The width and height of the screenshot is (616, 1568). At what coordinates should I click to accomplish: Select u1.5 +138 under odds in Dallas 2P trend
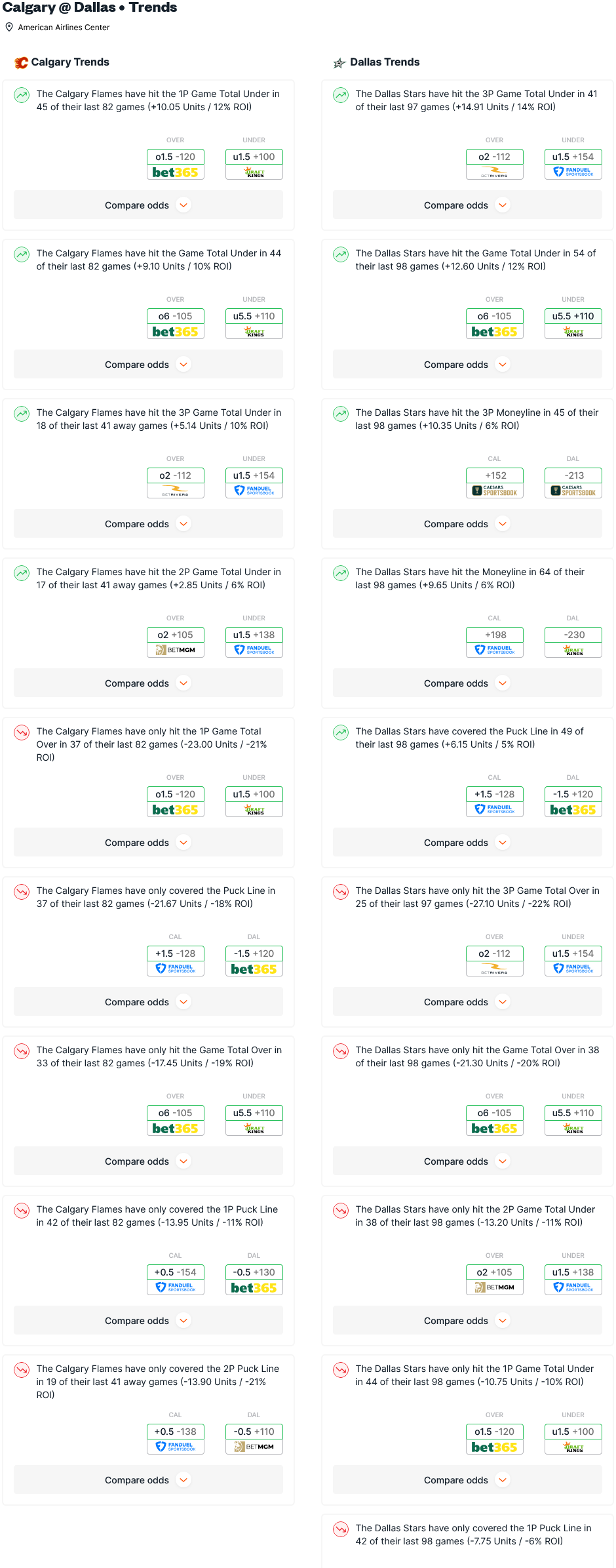click(573, 1272)
